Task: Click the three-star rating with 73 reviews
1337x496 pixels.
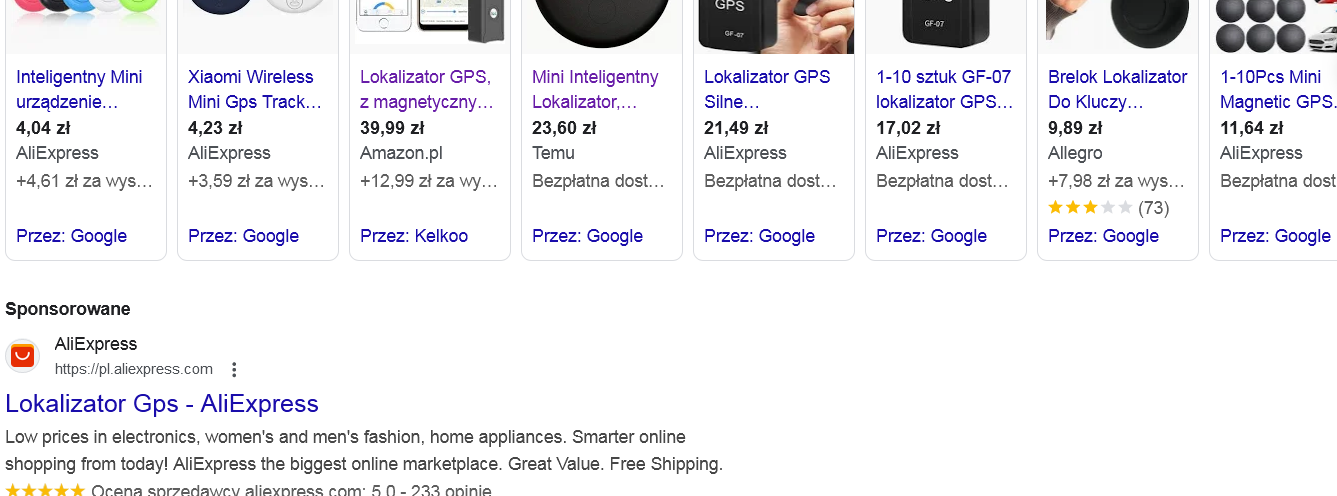Action: pyautogui.click(x=1108, y=208)
